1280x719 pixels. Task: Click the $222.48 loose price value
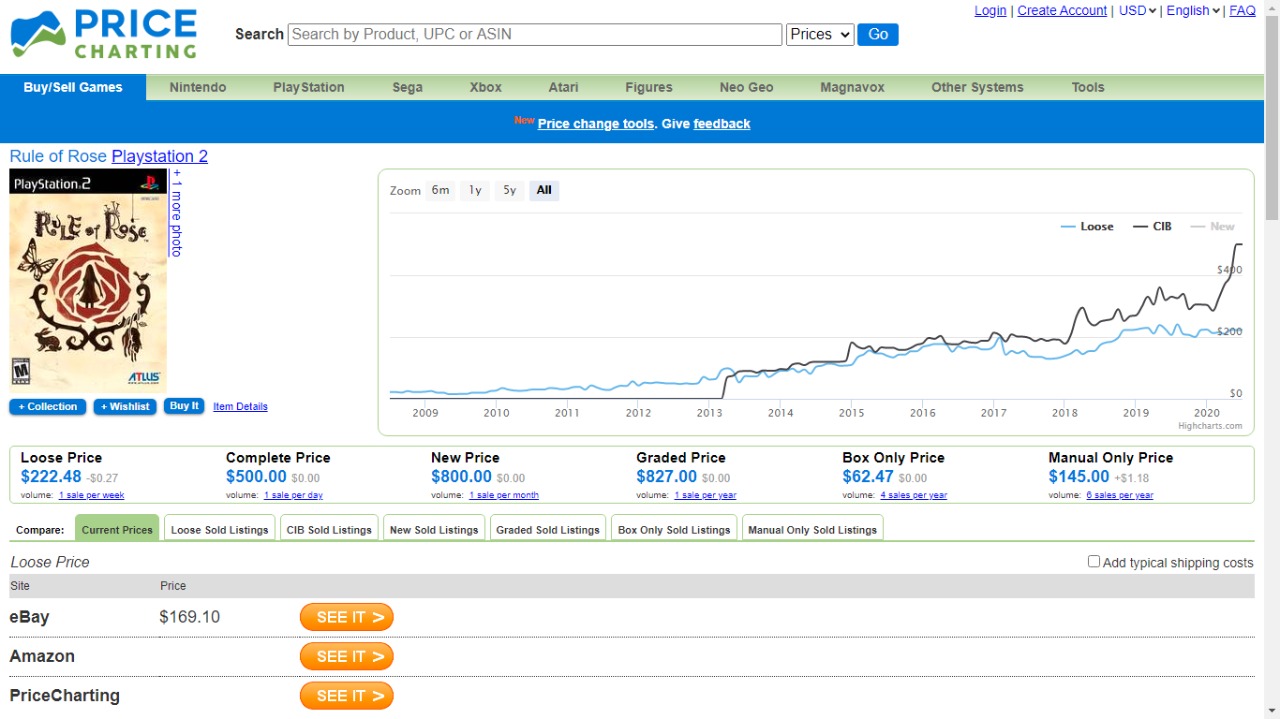point(51,477)
